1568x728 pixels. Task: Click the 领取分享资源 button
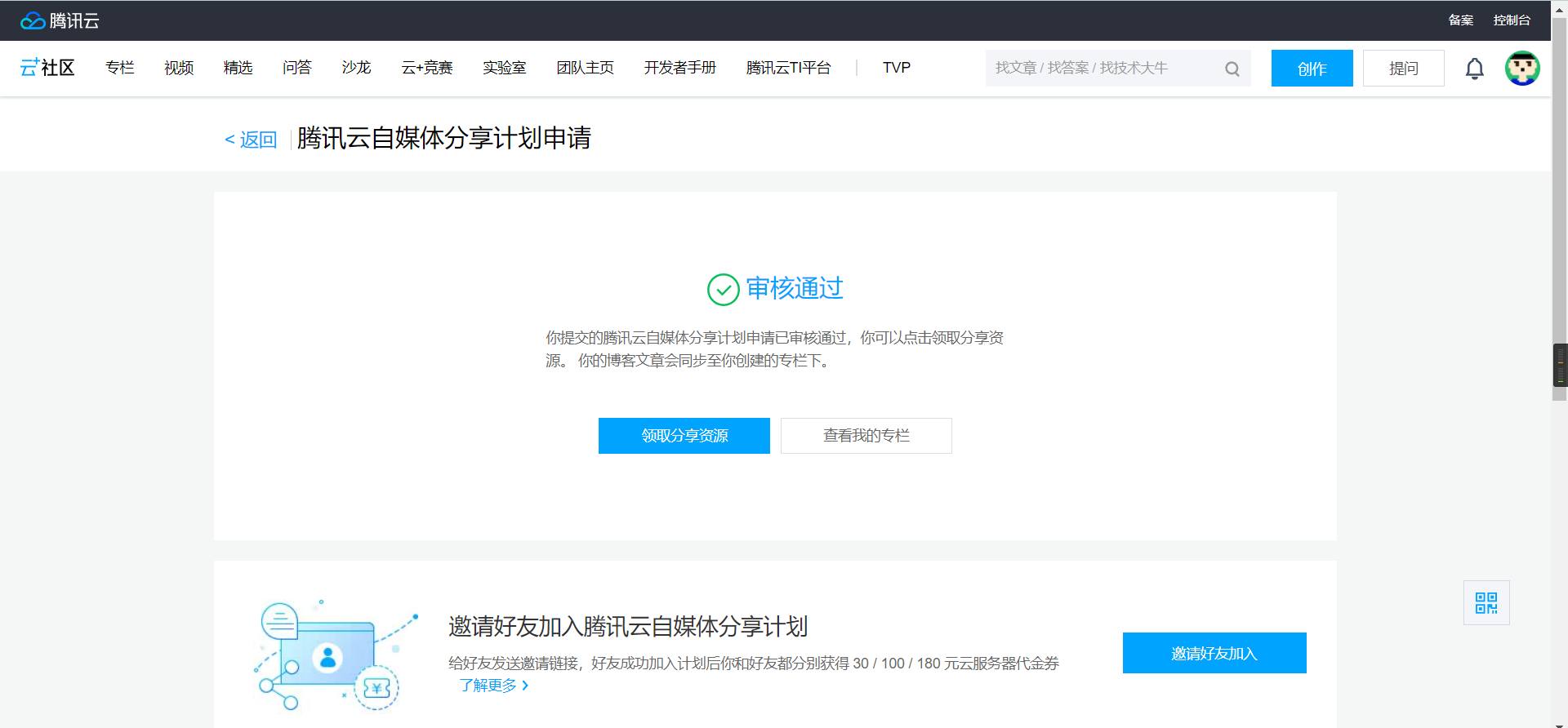pos(684,436)
